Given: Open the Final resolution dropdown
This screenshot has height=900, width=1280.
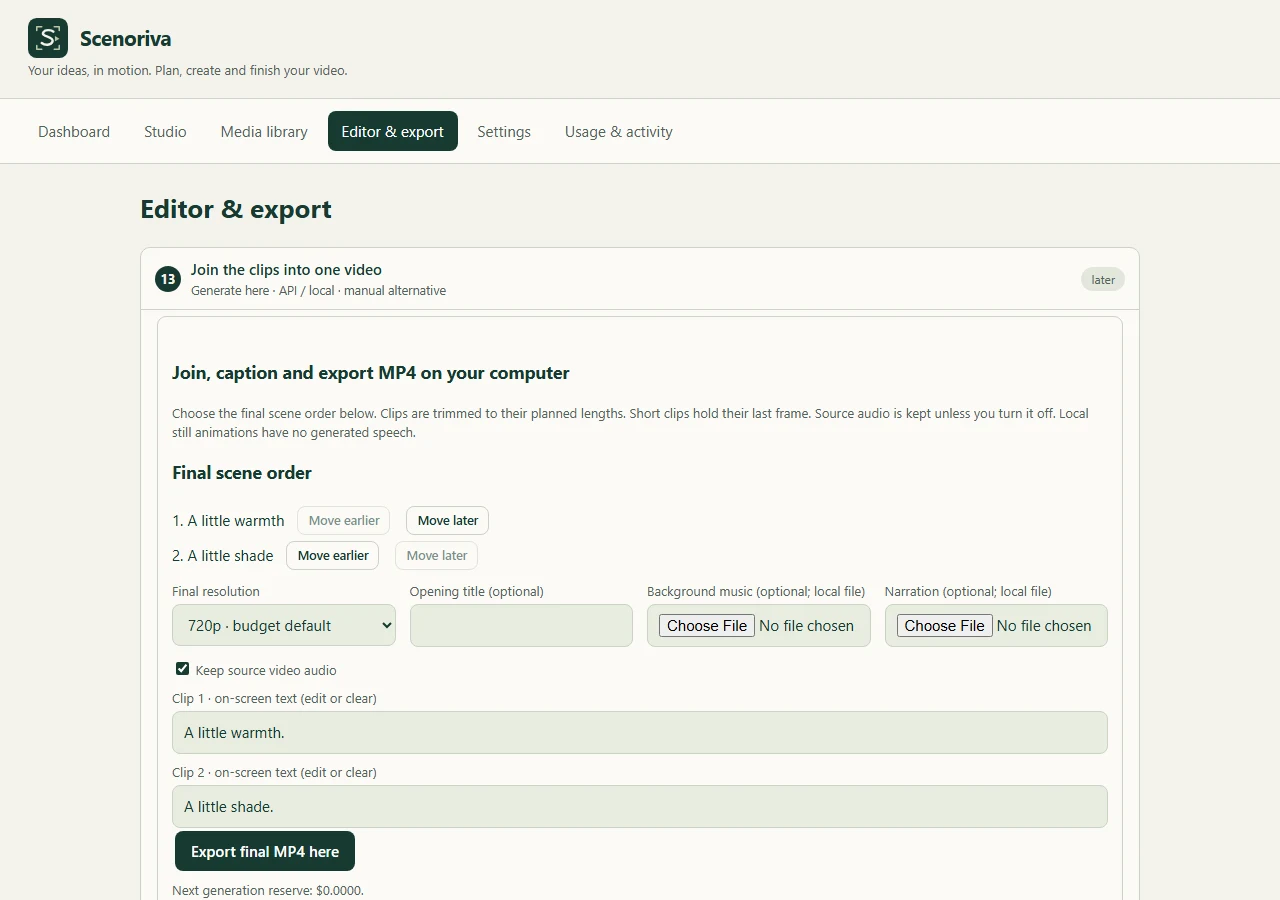Looking at the screenshot, I should click(x=284, y=625).
